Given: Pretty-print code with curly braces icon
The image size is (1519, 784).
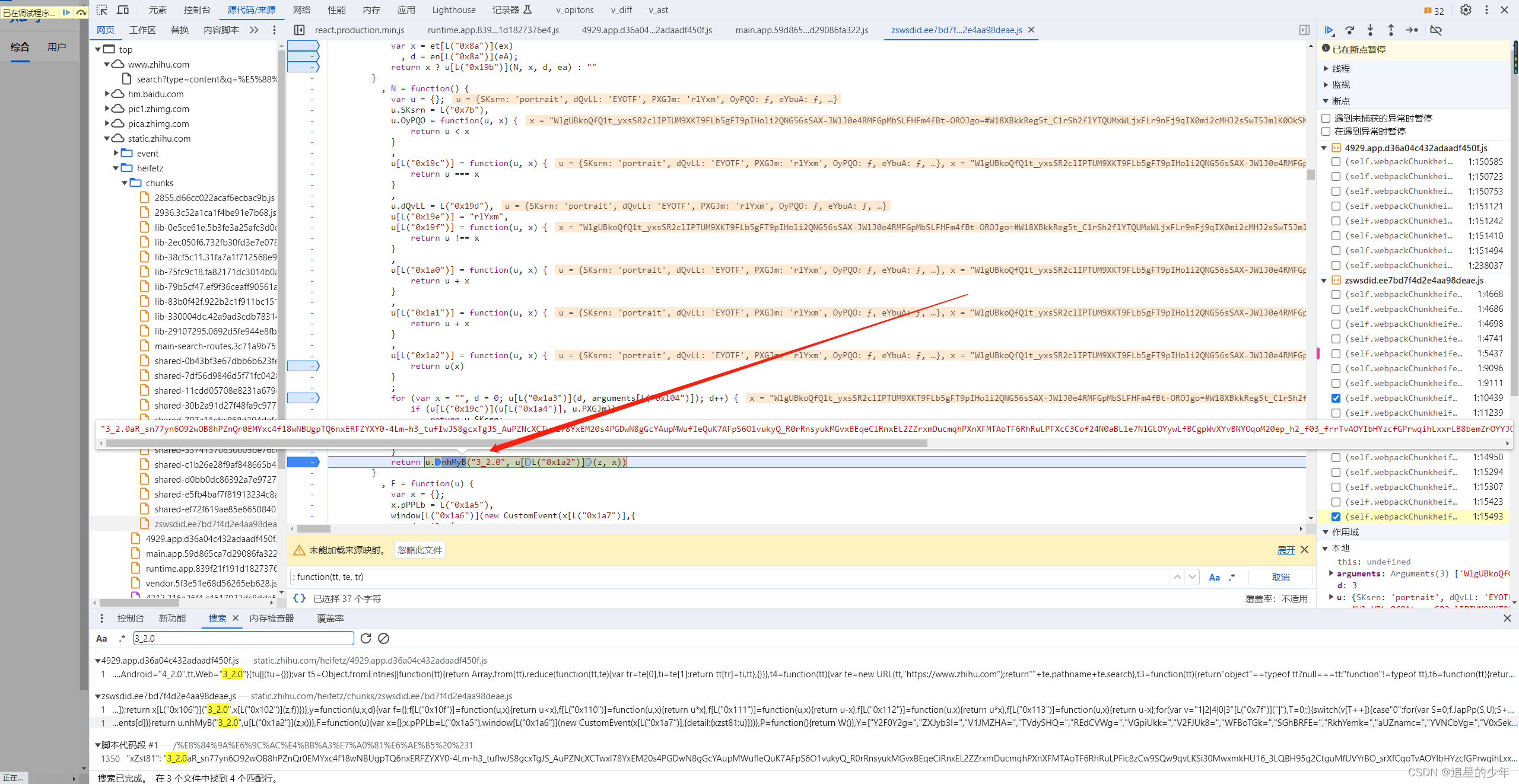Looking at the screenshot, I should pyautogui.click(x=300, y=598).
